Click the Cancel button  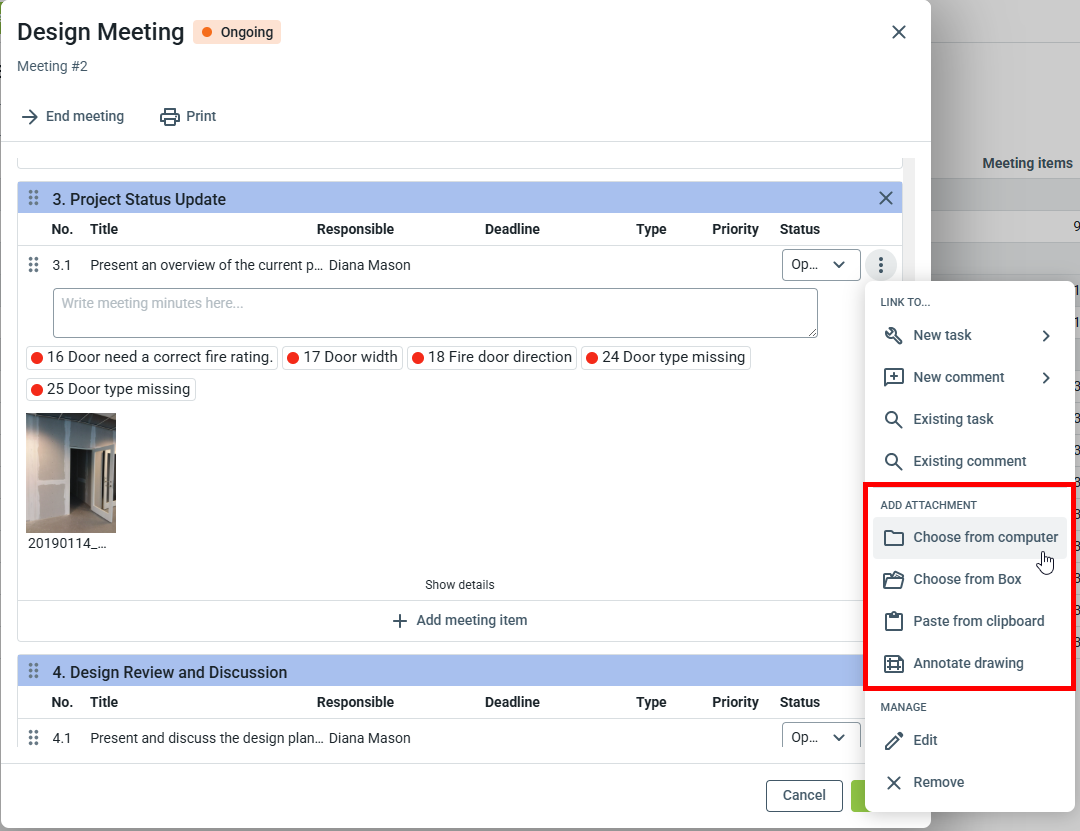(804, 796)
